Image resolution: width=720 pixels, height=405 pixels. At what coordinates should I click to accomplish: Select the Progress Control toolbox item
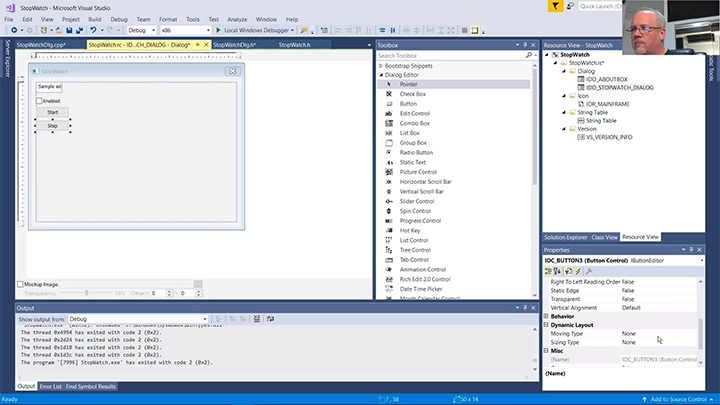click(419, 220)
